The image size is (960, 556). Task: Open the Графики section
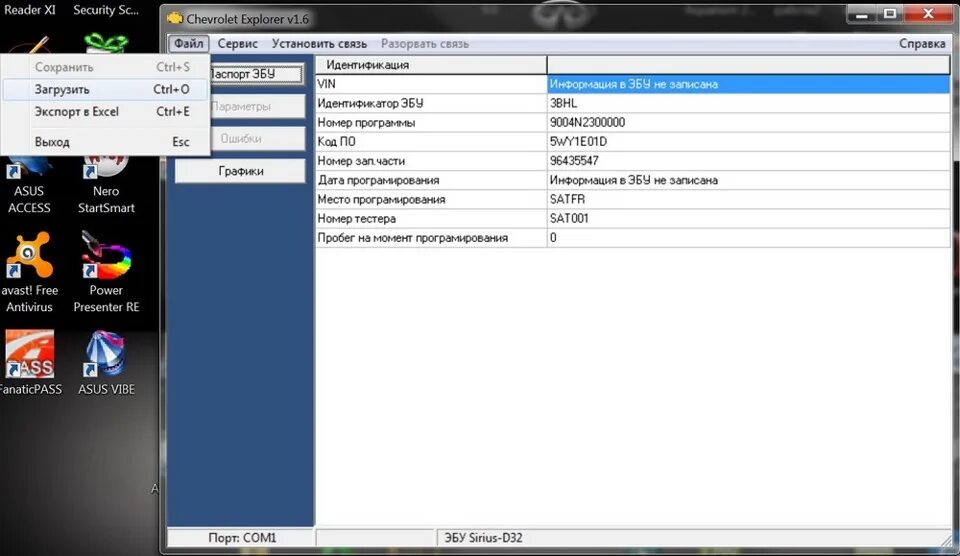(x=241, y=171)
